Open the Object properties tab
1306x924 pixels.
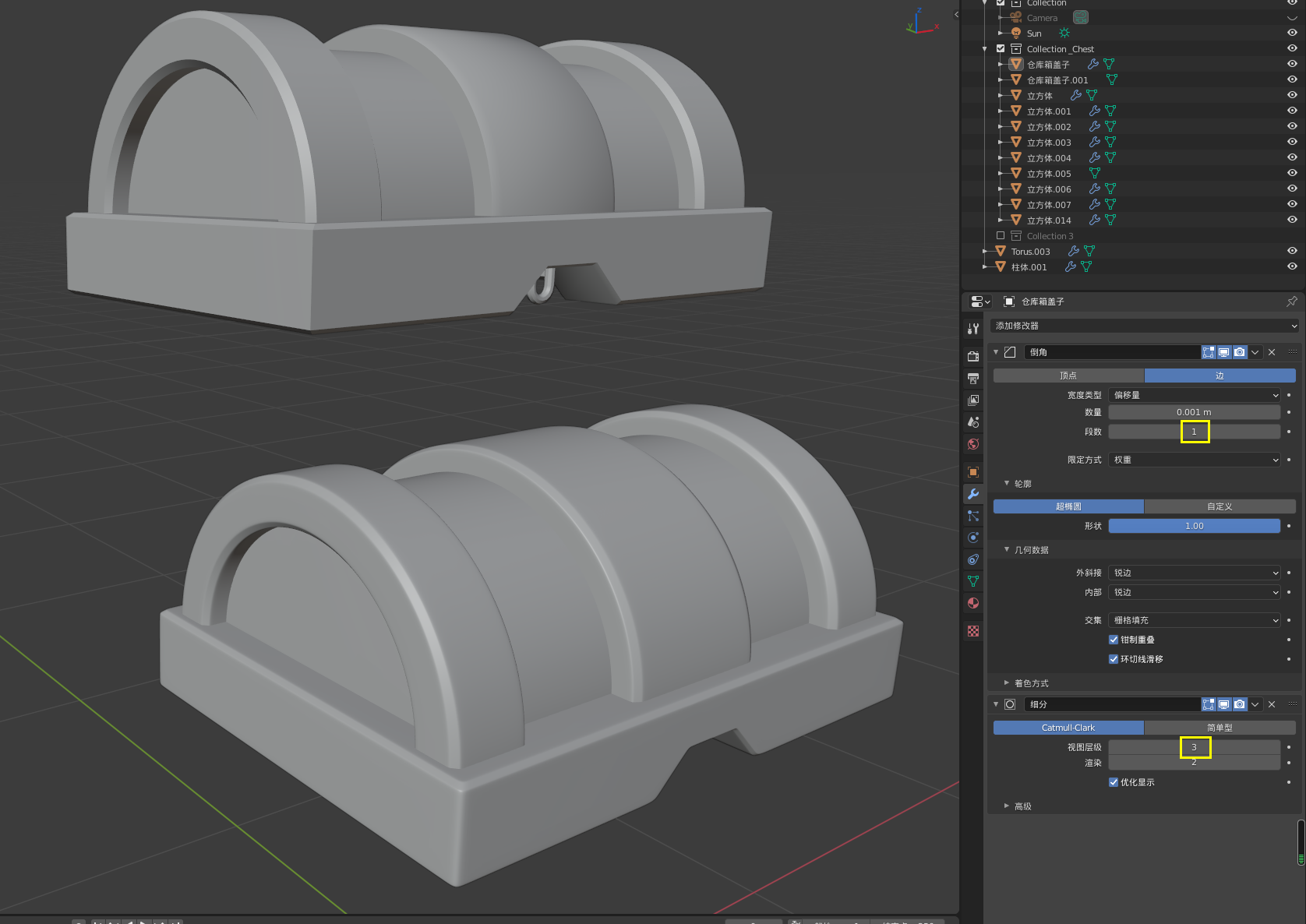[x=972, y=472]
